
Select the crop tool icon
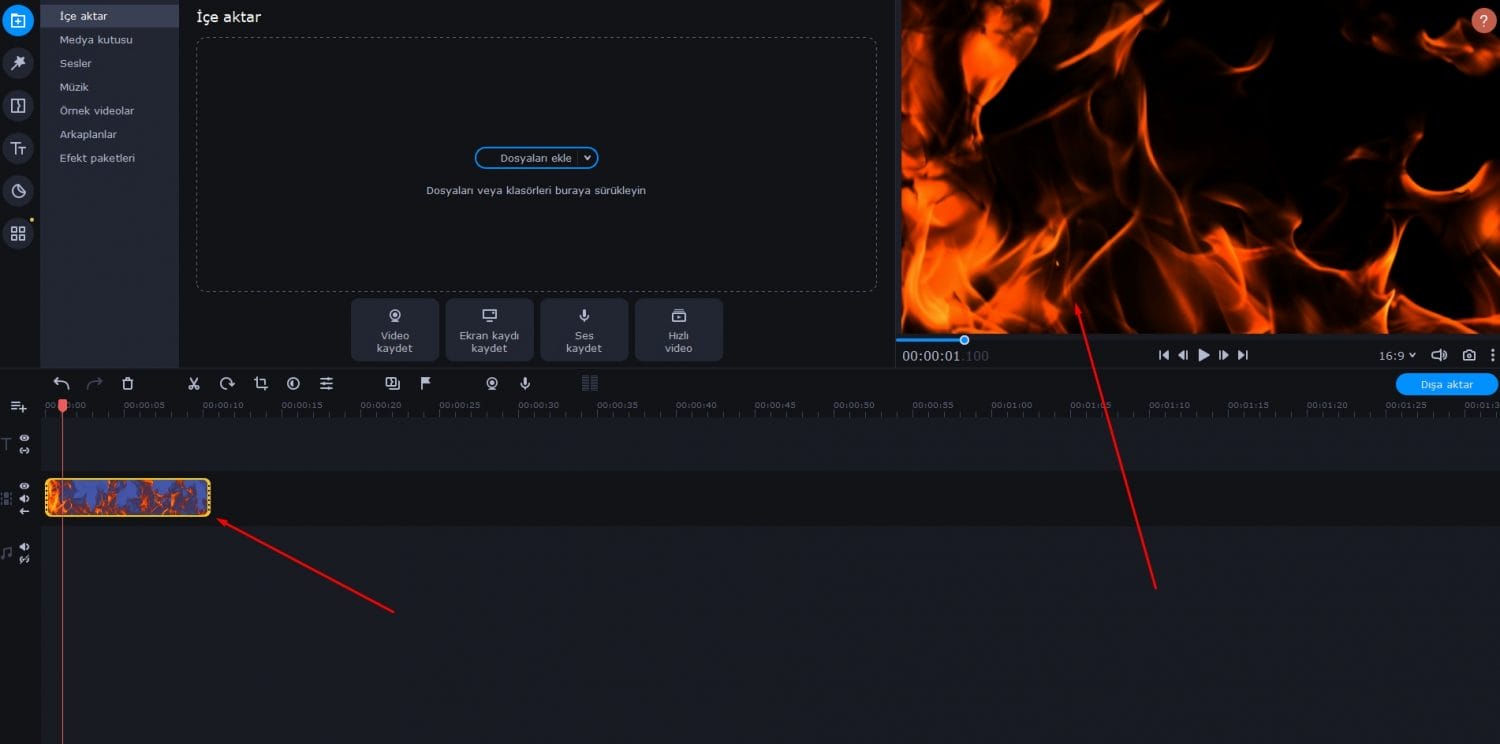click(261, 383)
